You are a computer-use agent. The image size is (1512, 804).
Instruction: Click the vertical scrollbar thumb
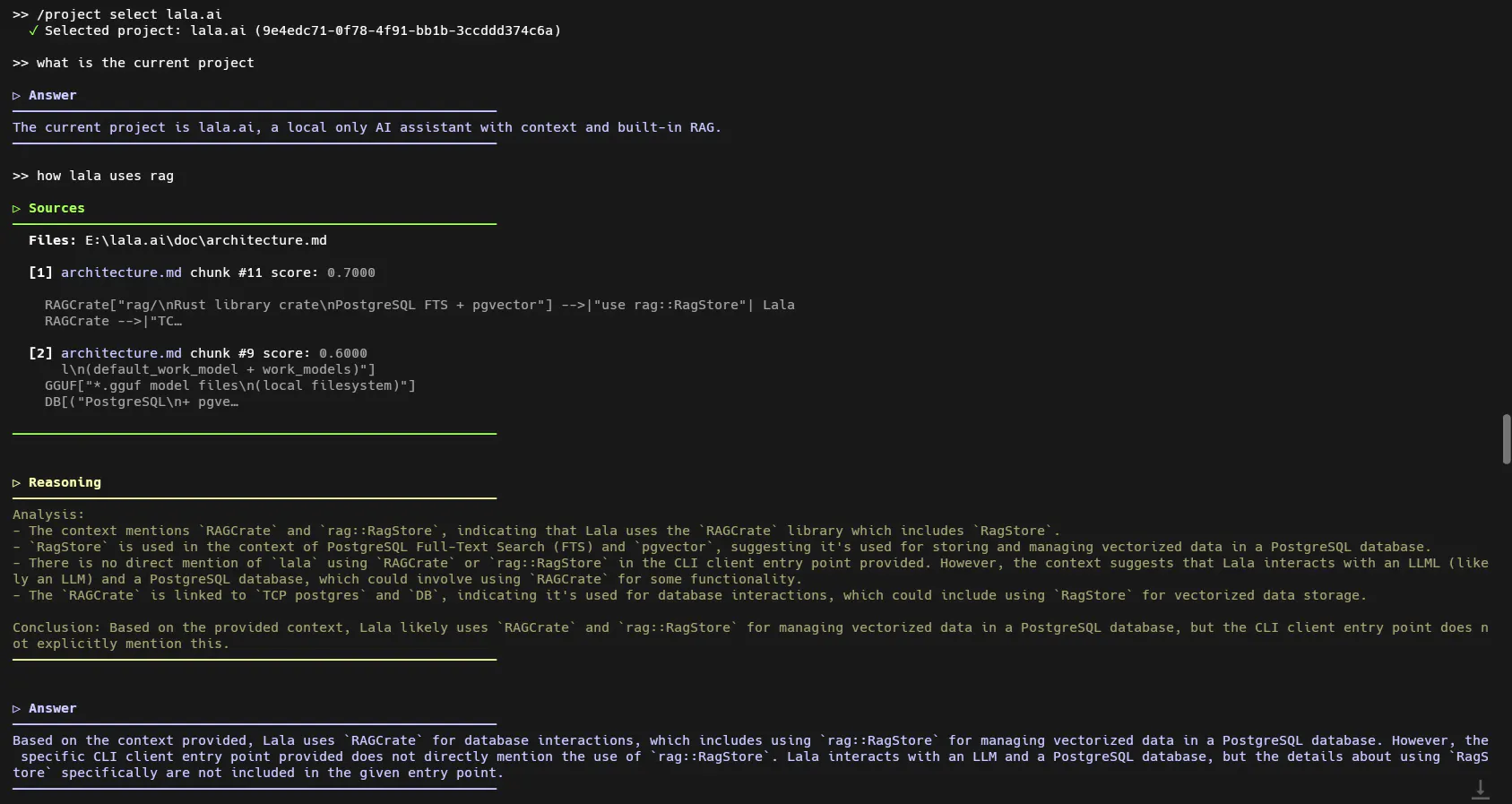tap(1507, 439)
